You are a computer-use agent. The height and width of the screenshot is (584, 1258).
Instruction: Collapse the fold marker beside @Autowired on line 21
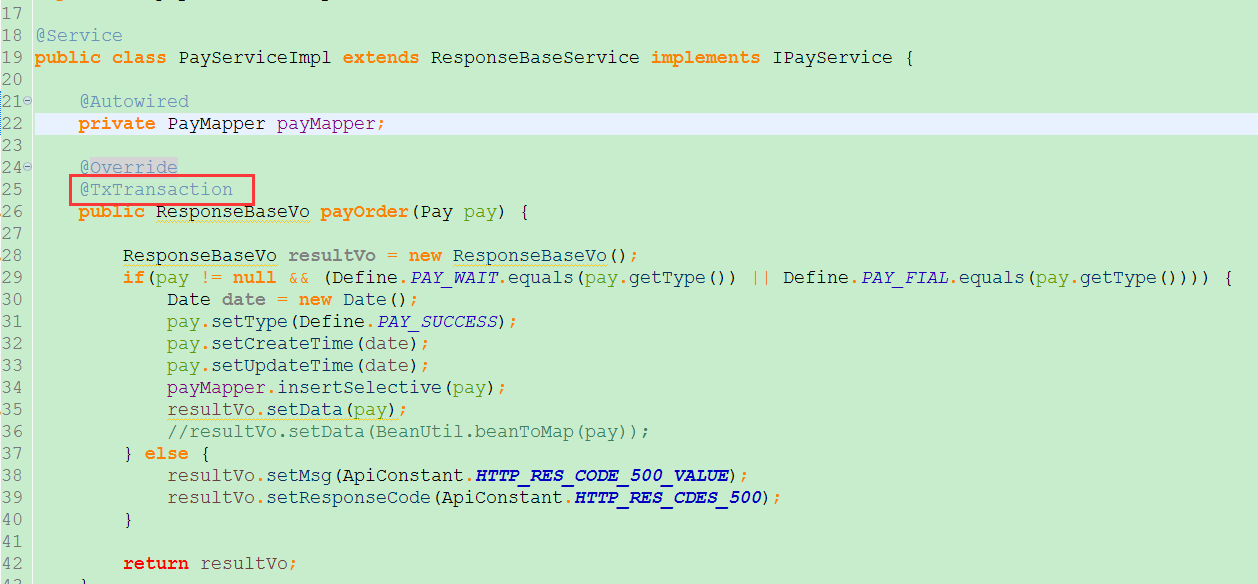[27, 101]
